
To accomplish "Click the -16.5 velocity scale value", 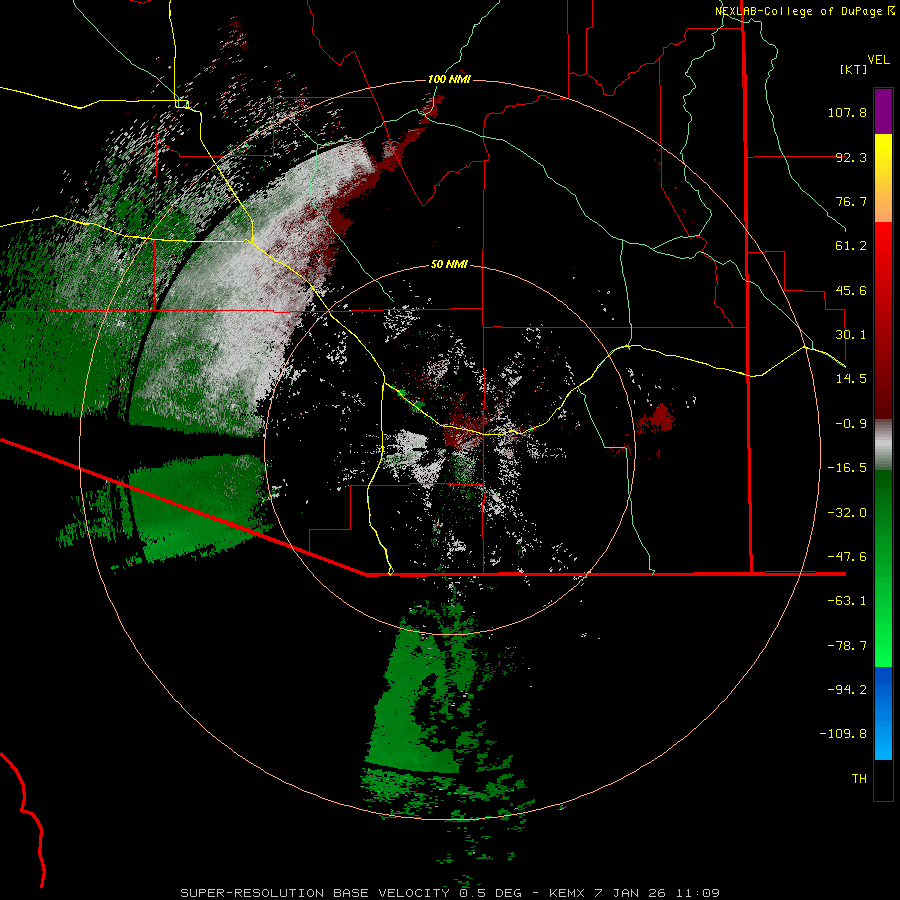I will 847,468.
